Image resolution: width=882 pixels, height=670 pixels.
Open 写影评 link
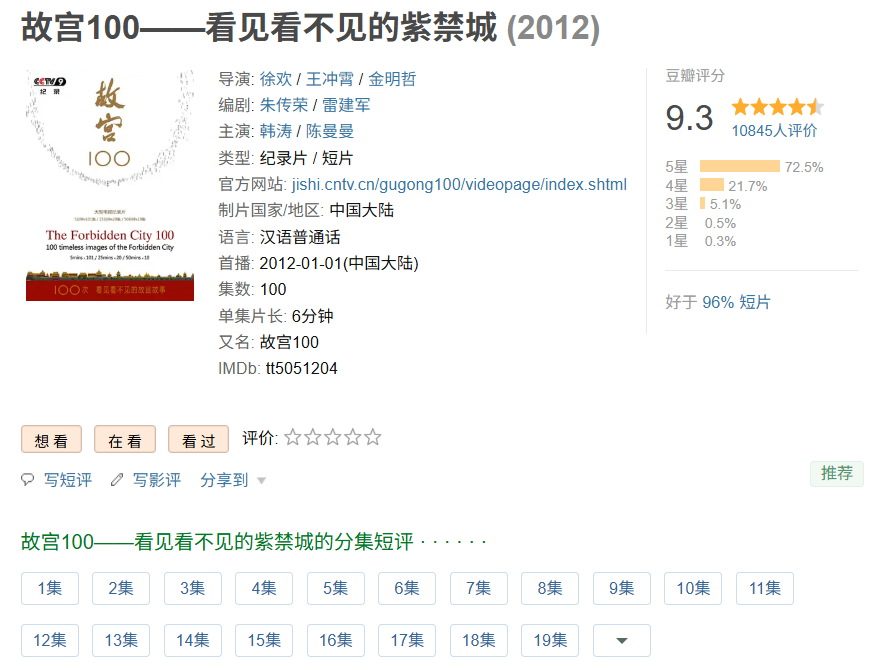pos(157,480)
